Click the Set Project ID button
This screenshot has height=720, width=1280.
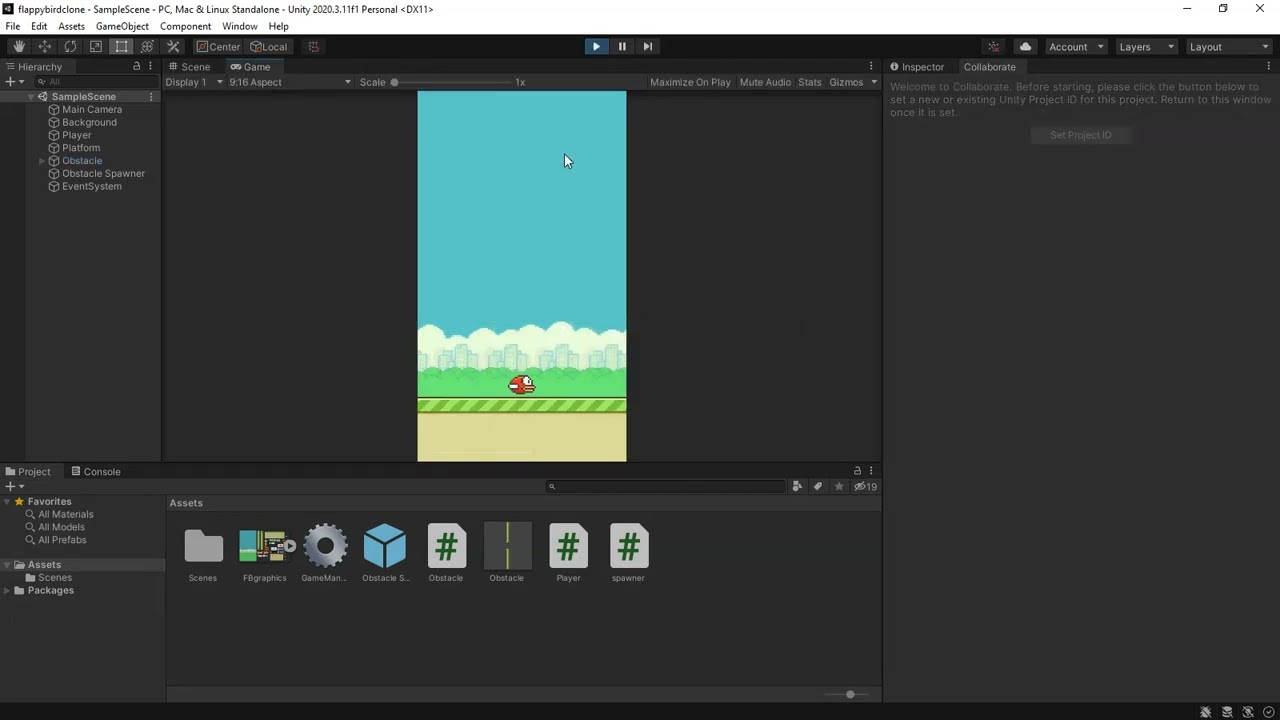click(1080, 134)
